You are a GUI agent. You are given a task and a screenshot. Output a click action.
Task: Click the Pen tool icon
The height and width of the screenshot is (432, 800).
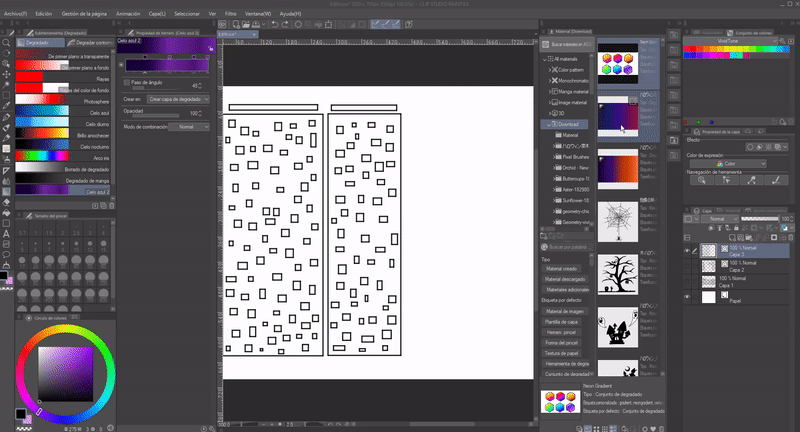pos(7,117)
